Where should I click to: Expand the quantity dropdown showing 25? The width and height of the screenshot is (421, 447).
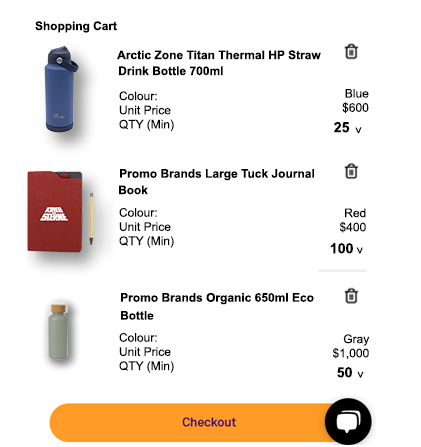pos(348,128)
